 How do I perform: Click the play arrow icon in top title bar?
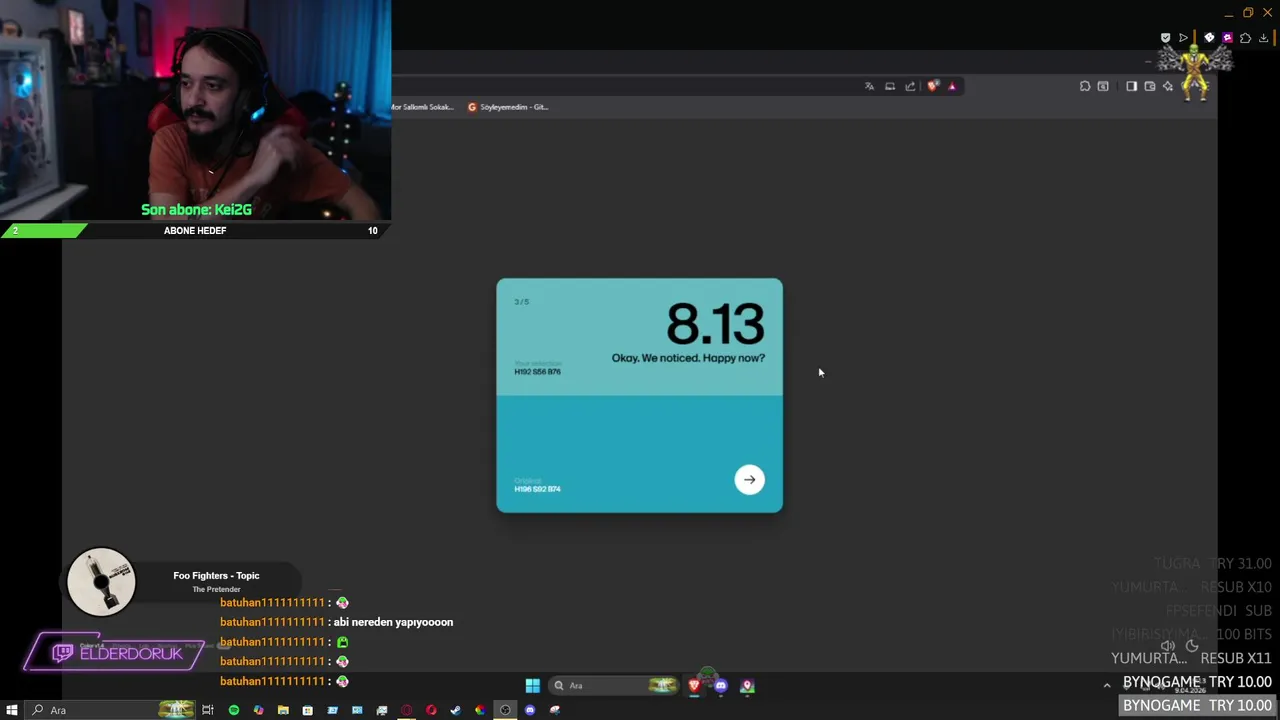coord(1184,38)
